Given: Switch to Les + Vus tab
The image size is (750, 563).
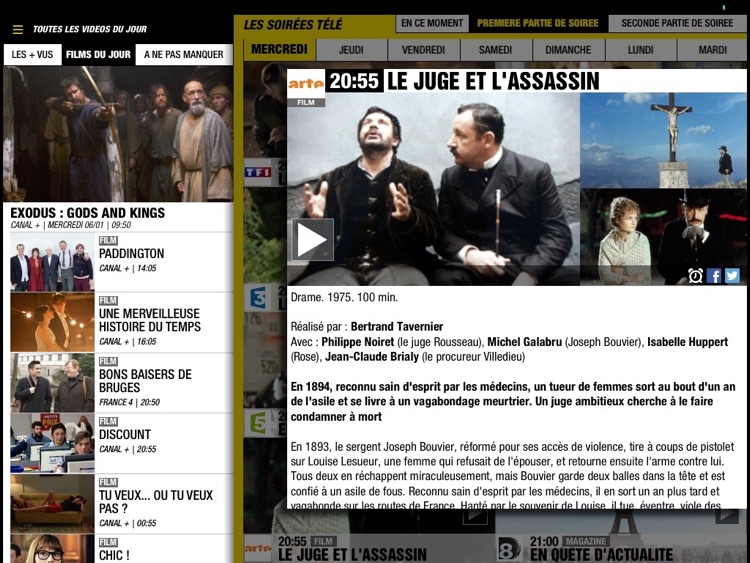Looking at the screenshot, I should pos(32,55).
